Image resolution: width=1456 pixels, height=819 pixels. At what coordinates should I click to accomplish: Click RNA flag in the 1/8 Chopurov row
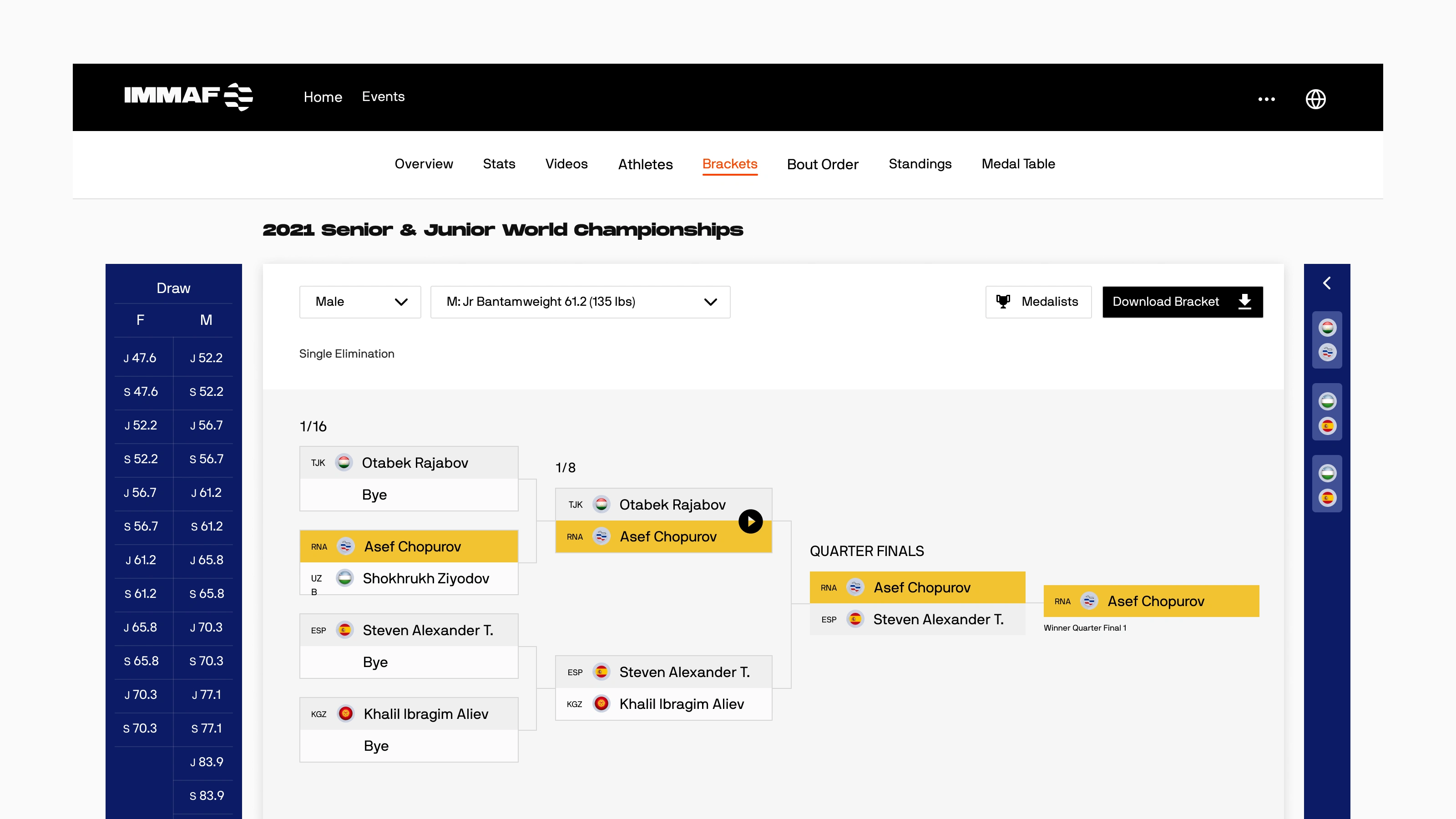[601, 536]
